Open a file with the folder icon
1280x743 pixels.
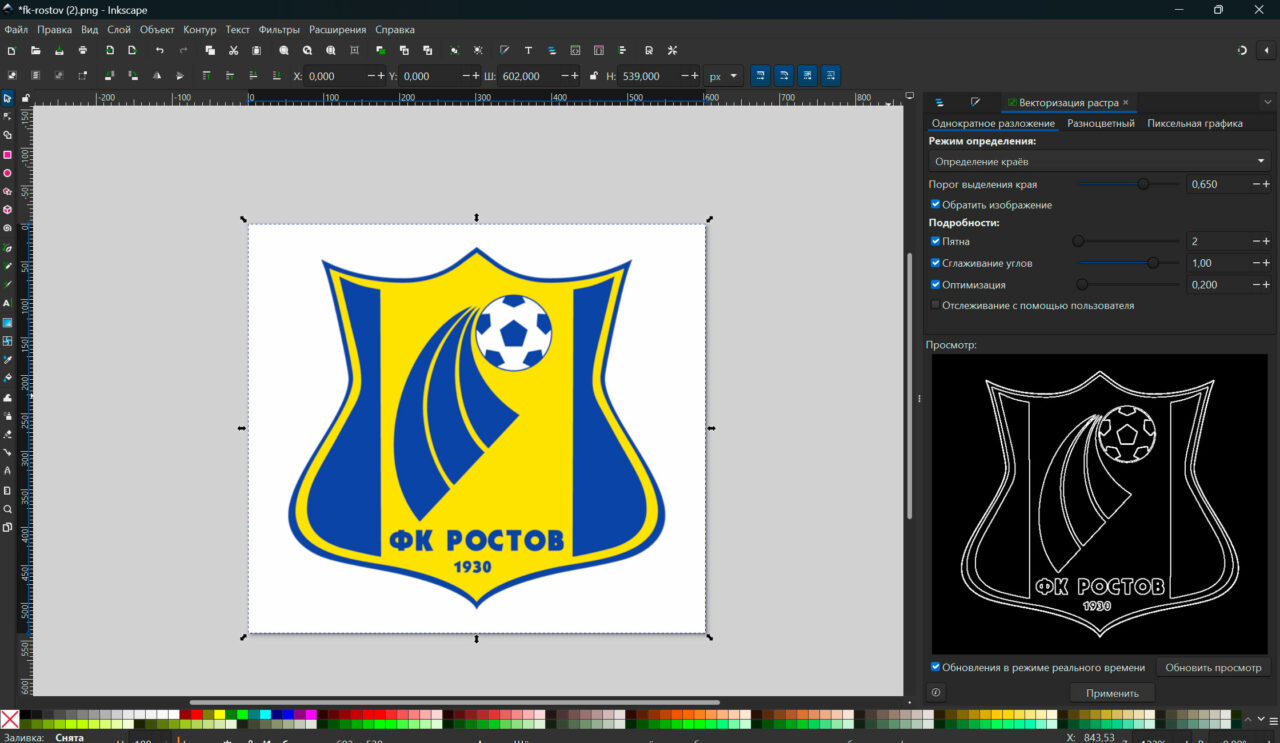coord(35,50)
